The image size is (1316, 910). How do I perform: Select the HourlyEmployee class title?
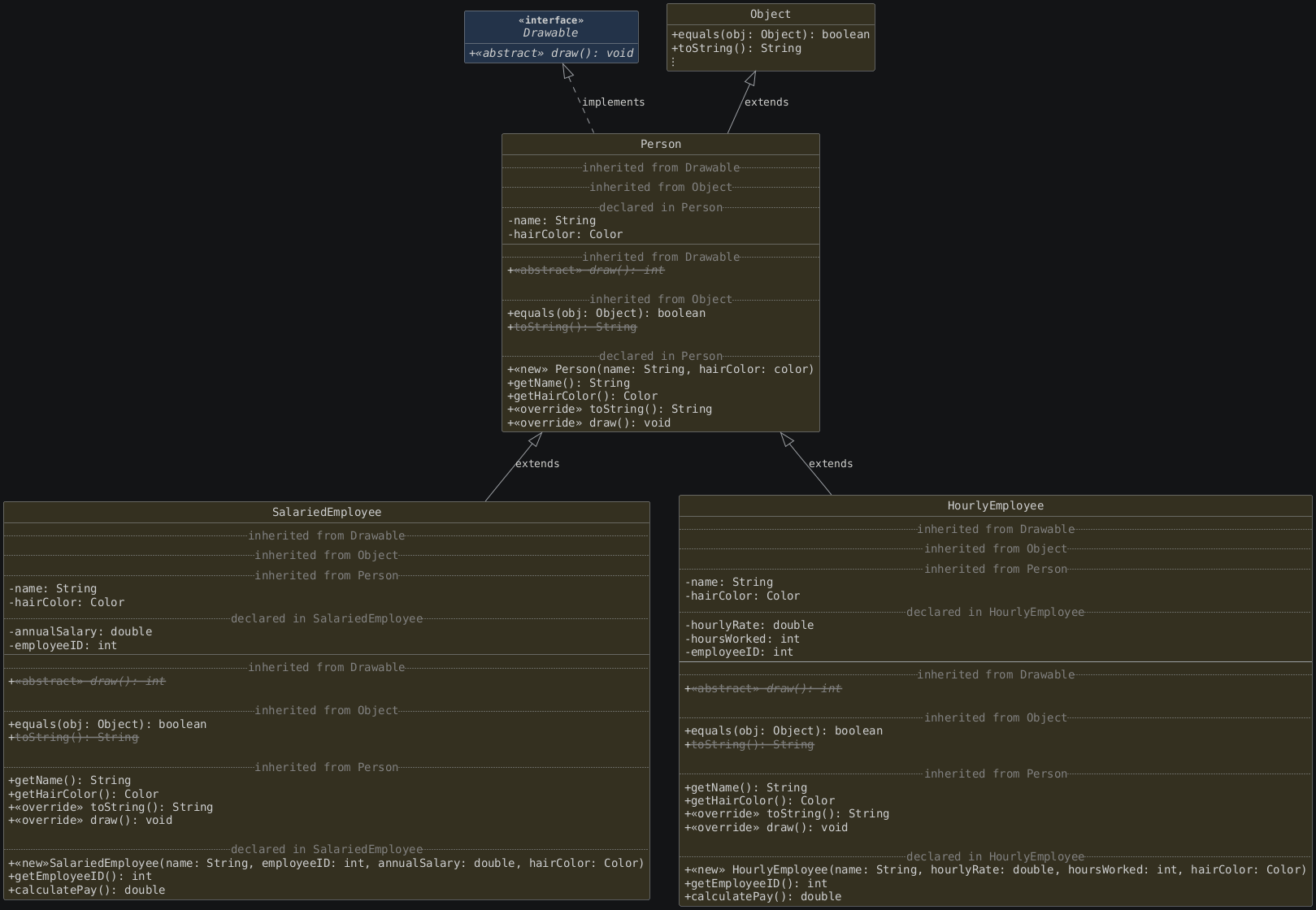996,506
